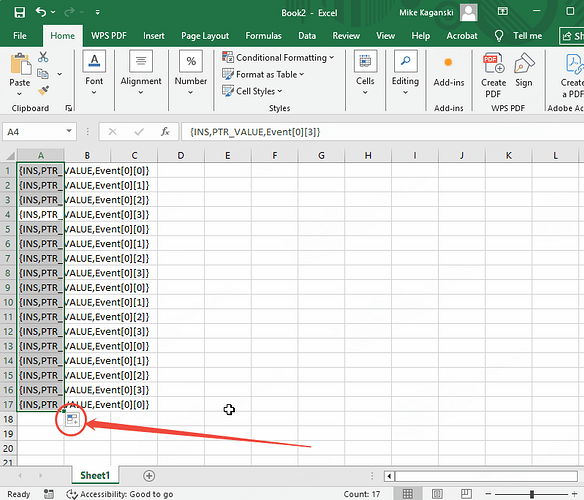Screen dimensions: 584x500
Task: Undo the last action
Action: point(41,12)
